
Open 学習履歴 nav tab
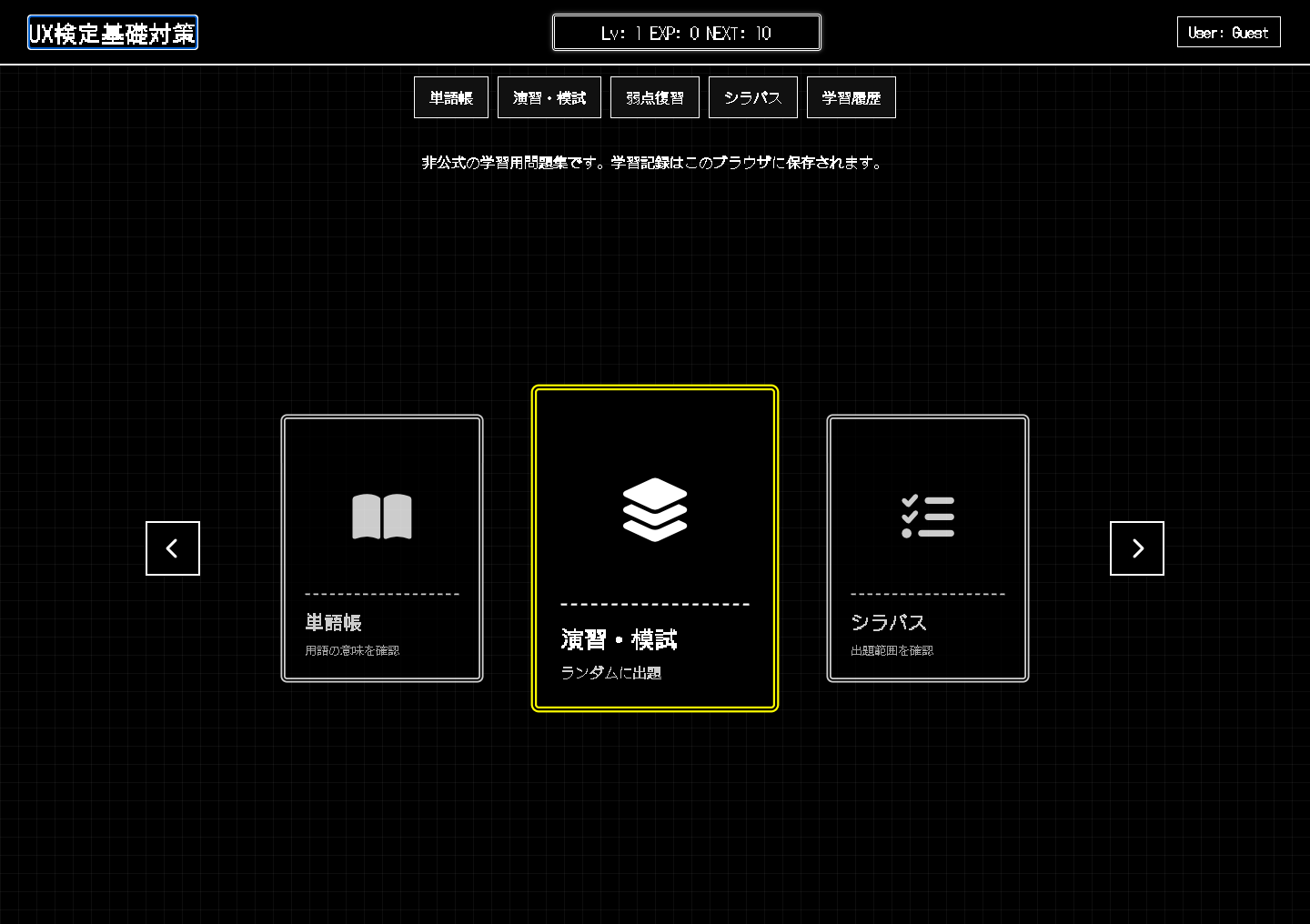[851, 97]
